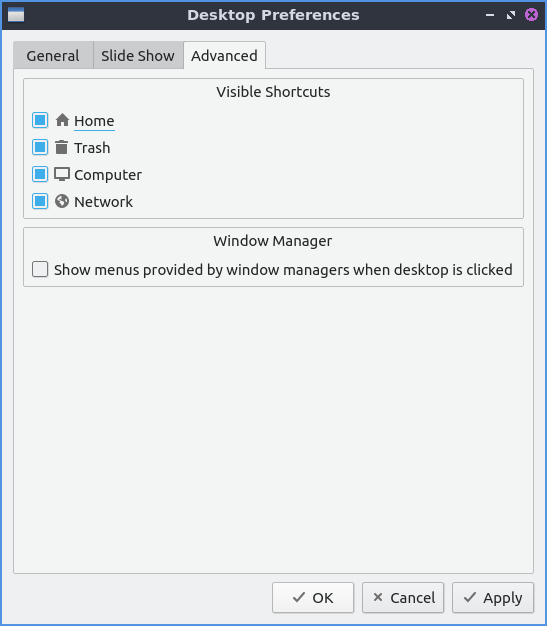The width and height of the screenshot is (547, 626).
Task: Maximize the Desktop Preferences window
Action: [511, 15]
